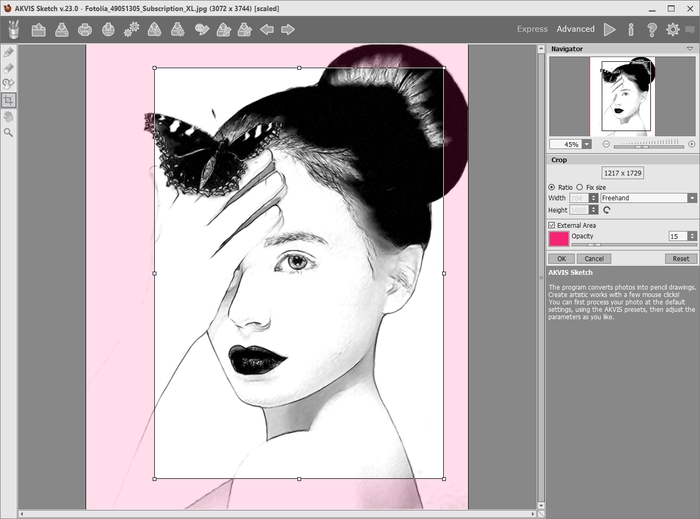Click the Save guiding lines icon

tap(245, 30)
